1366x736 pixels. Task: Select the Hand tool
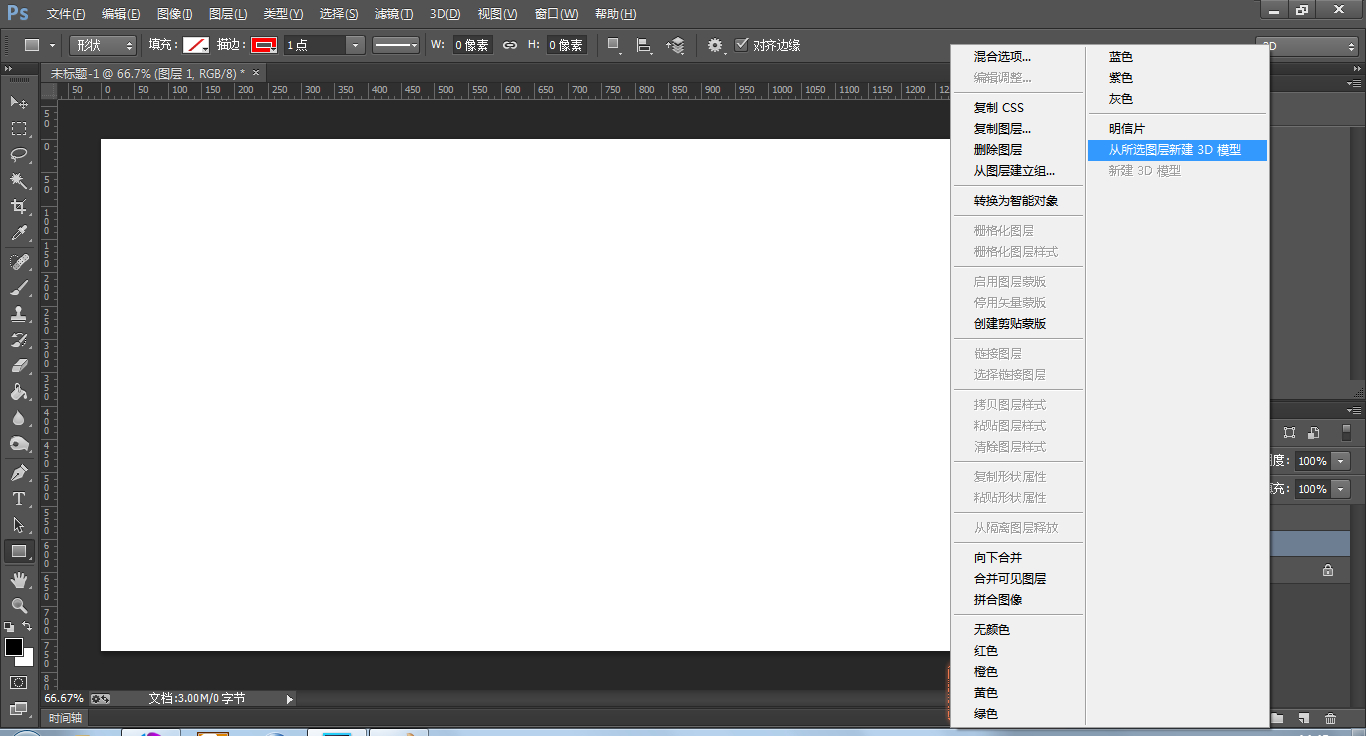(19, 580)
